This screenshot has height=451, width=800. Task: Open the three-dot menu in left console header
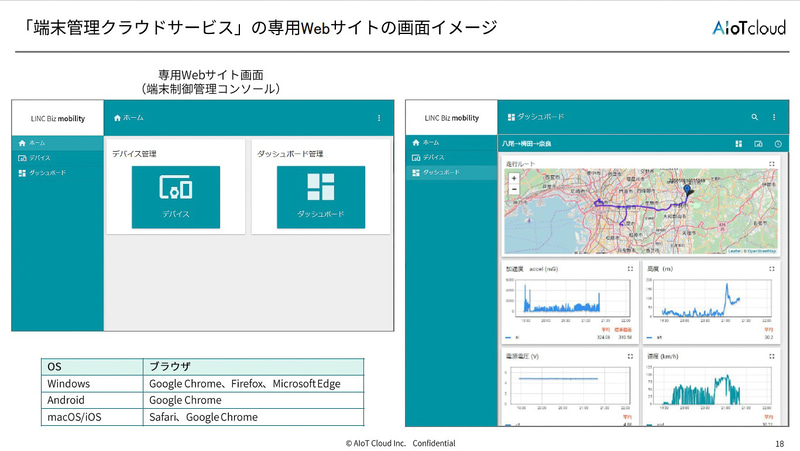pyautogui.click(x=379, y=118)
